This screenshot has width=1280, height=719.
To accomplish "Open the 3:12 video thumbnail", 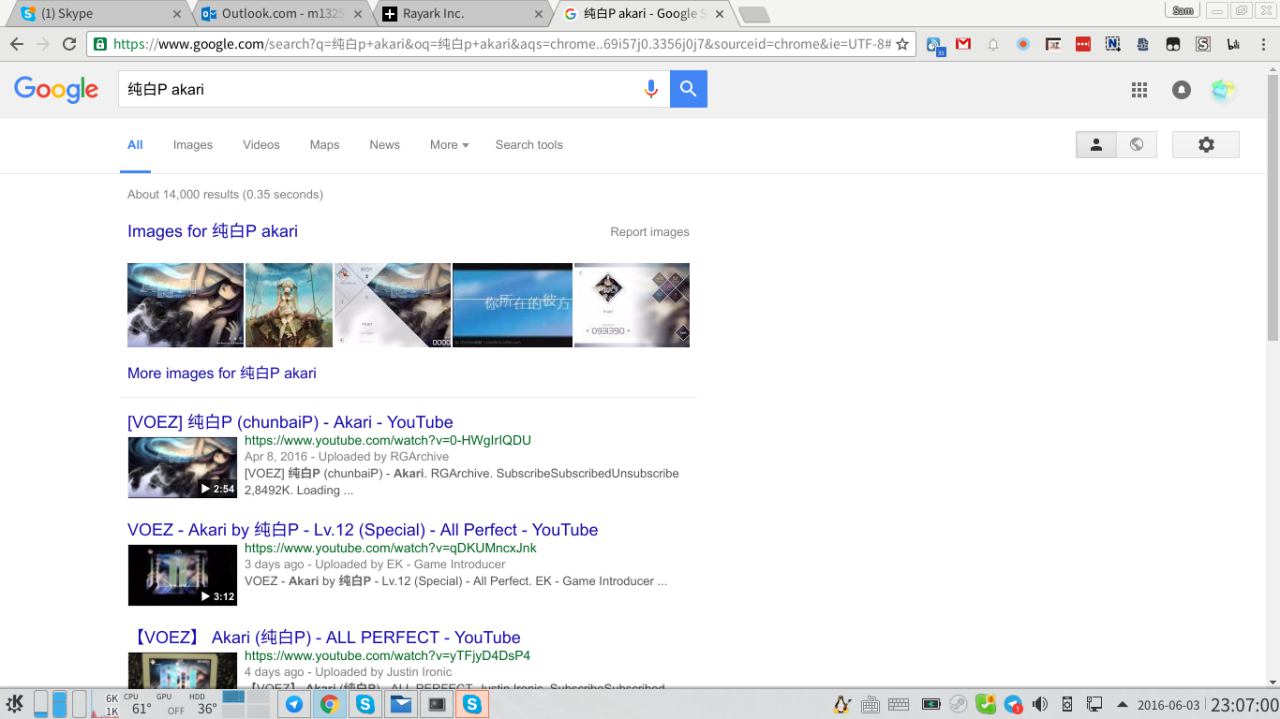I will [x=182, y=575].
